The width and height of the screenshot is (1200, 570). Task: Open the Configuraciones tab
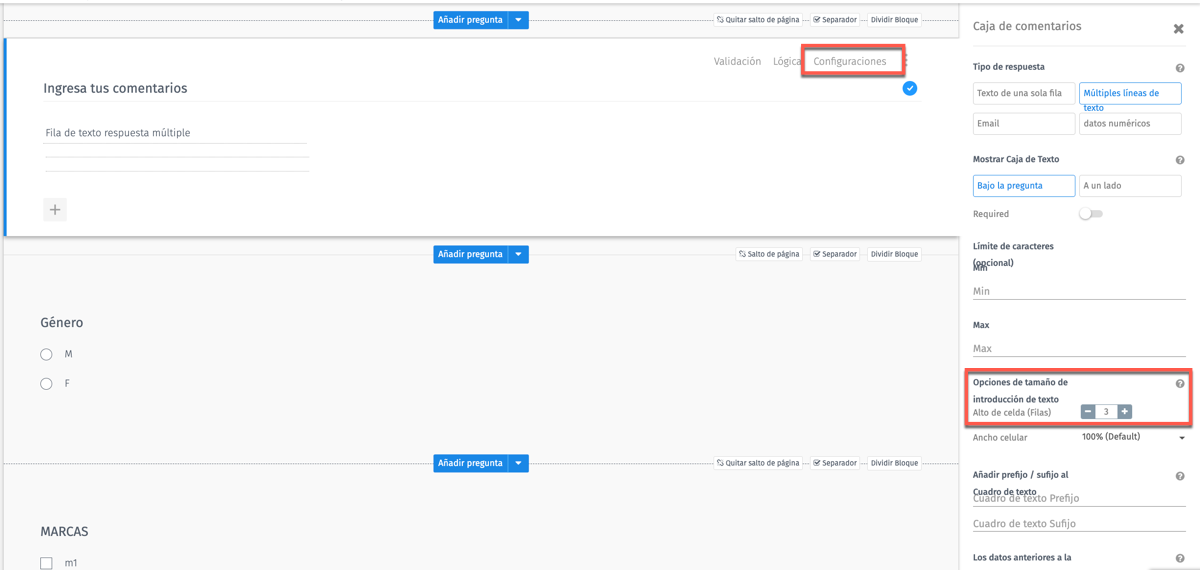tap(850, 61)
